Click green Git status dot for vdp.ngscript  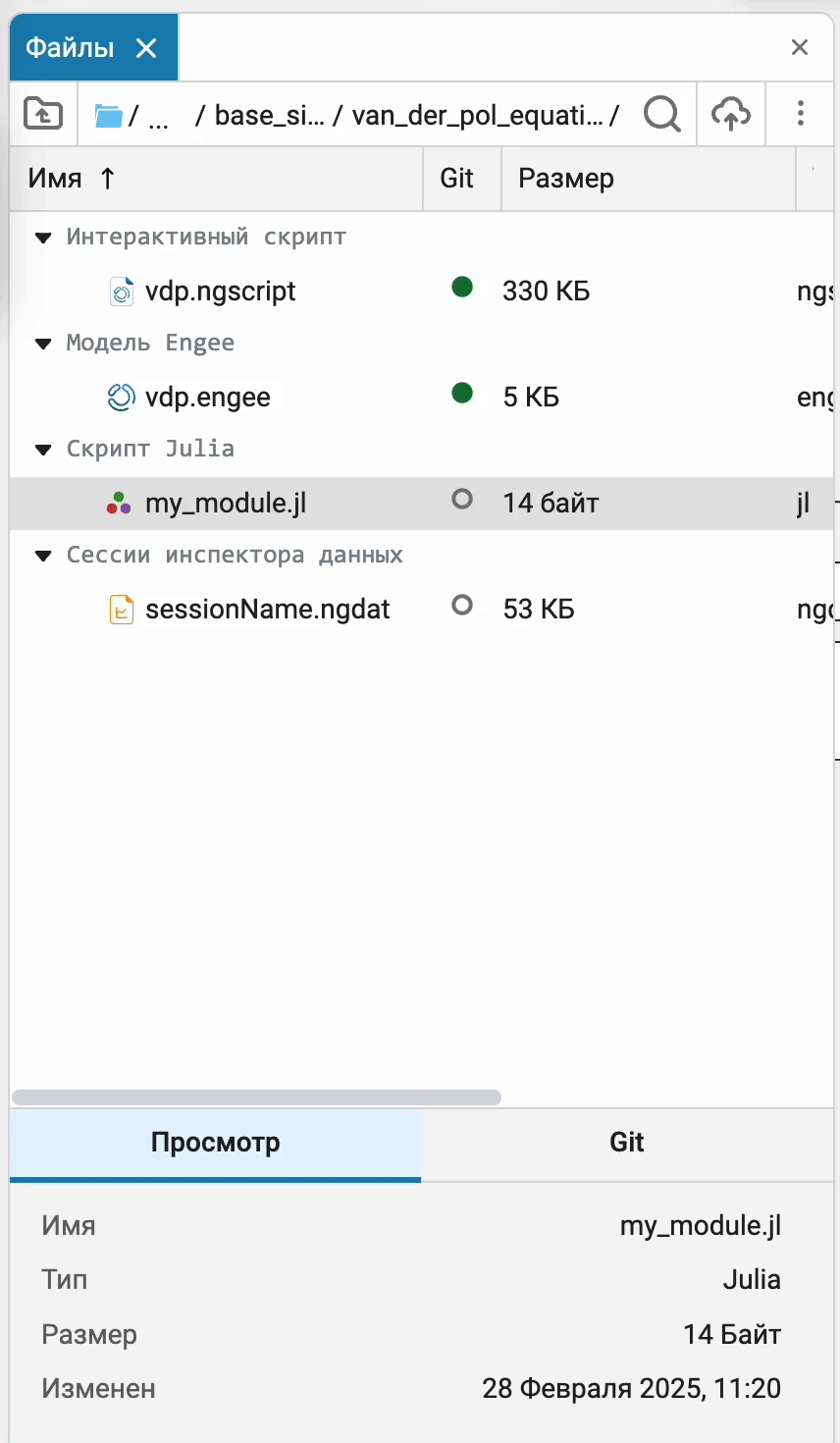point(462,287)
